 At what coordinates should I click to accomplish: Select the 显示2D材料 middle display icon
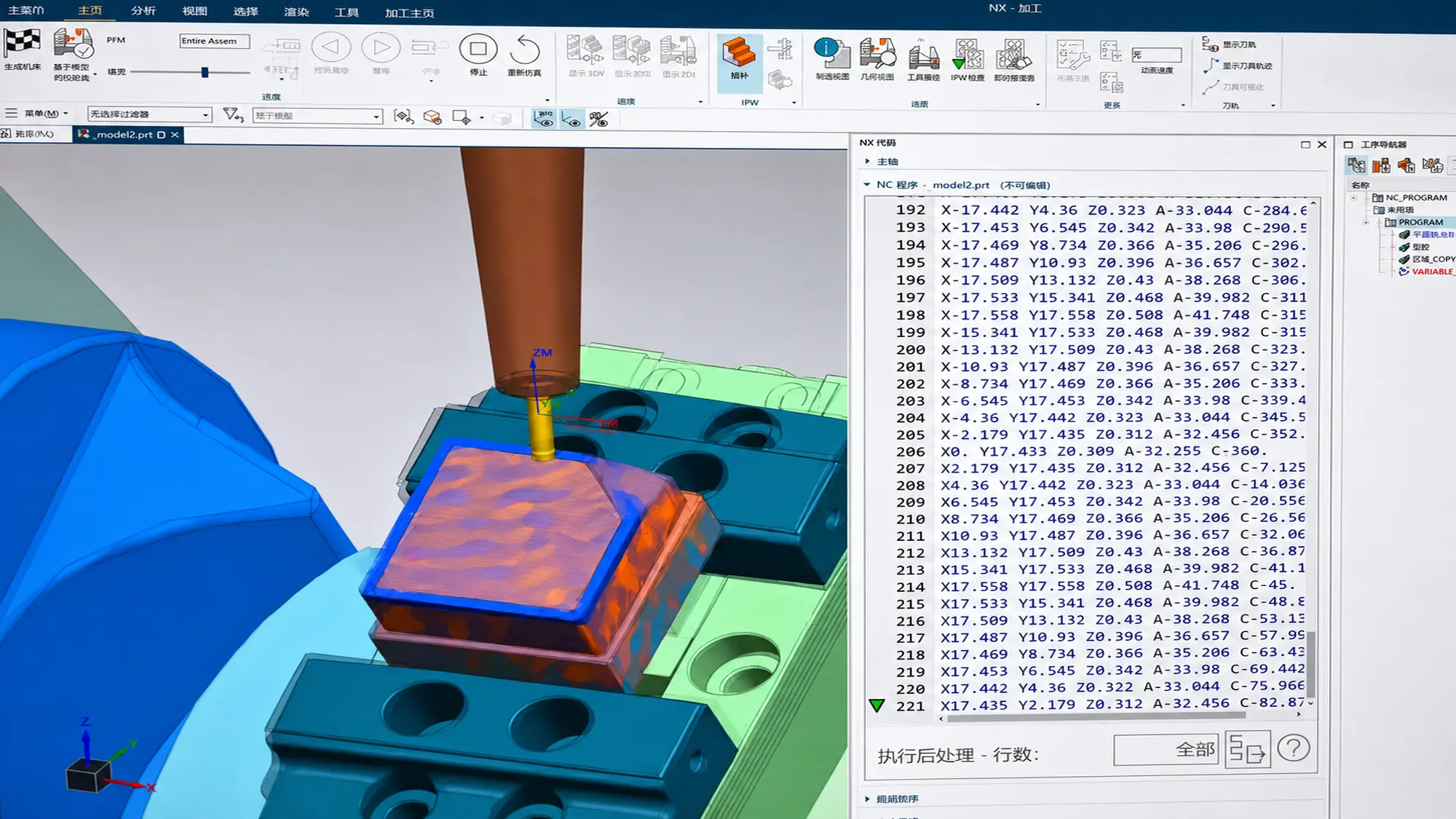632,50
